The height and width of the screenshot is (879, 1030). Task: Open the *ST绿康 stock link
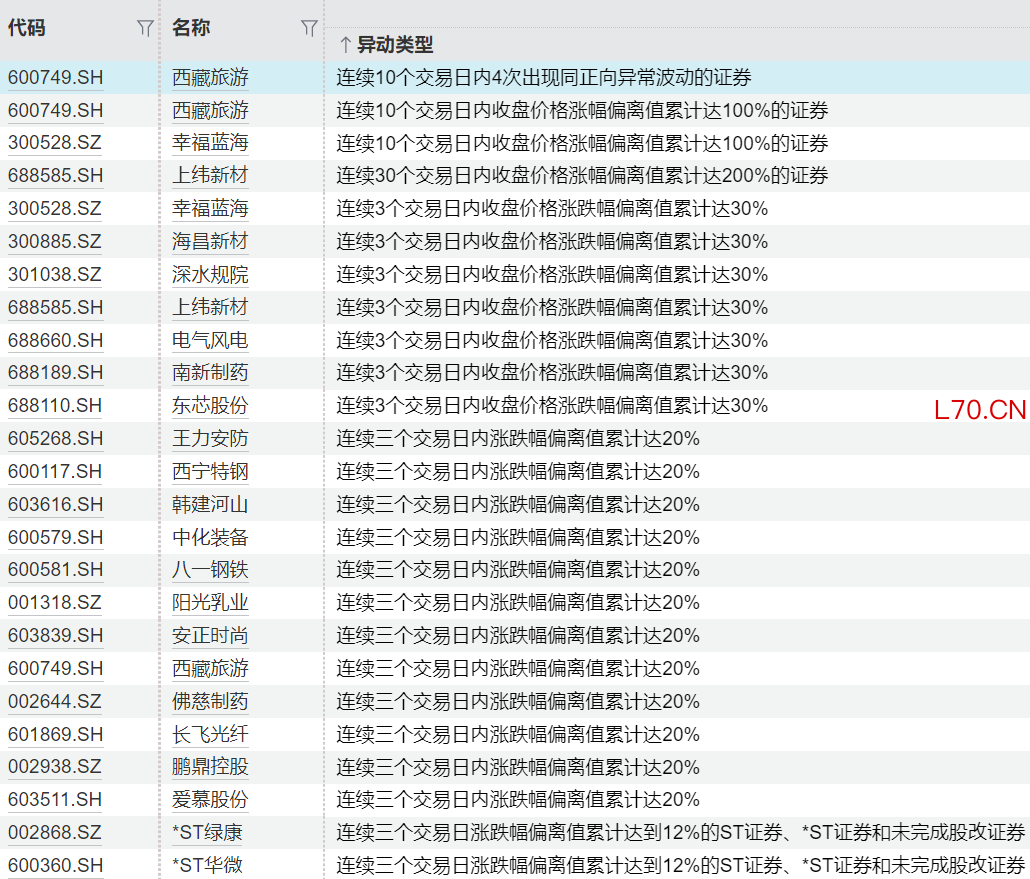207,832
